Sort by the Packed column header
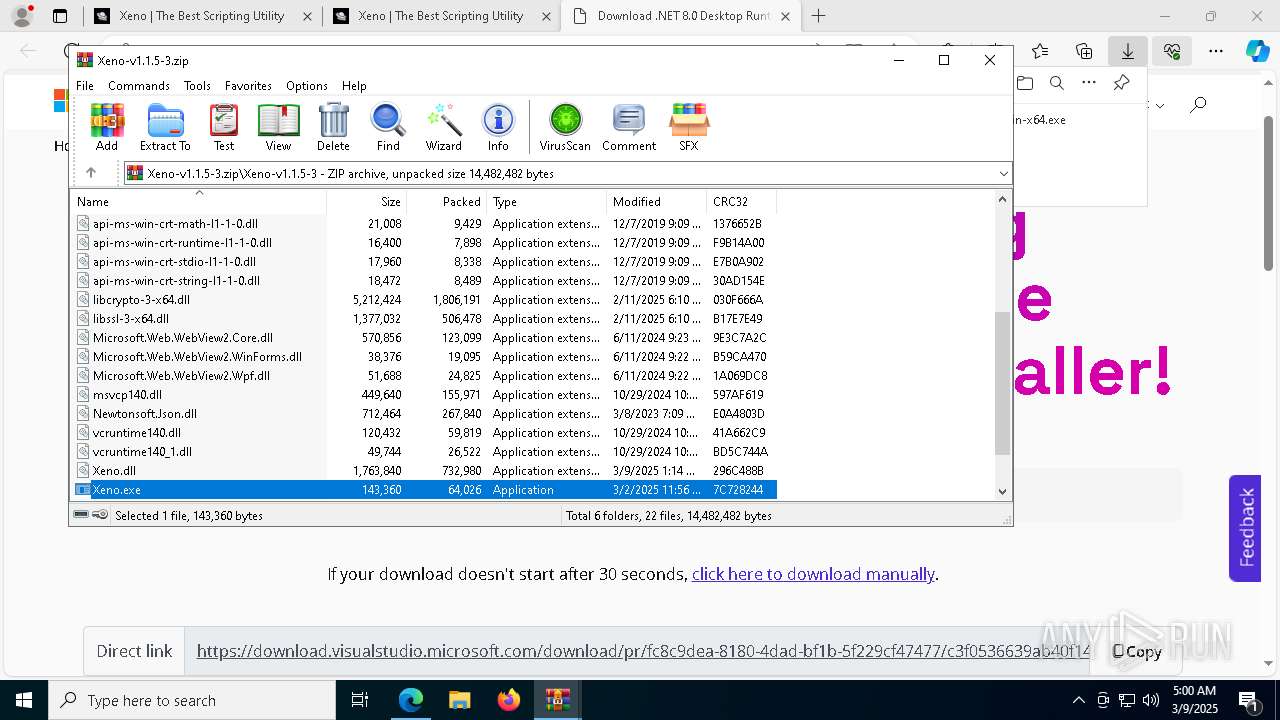 [x=446, y=201]
